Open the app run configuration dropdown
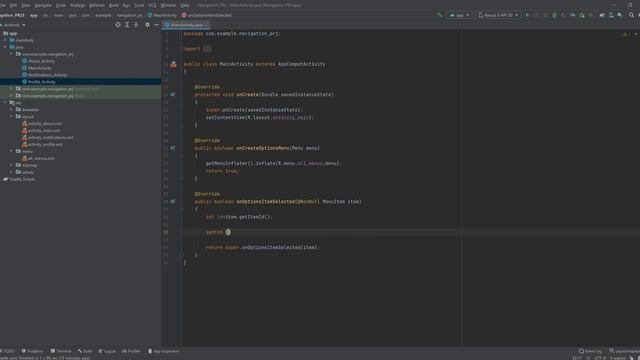Viewport: 640px width, 360px height. pyautogui.click(x=459, y=15)
